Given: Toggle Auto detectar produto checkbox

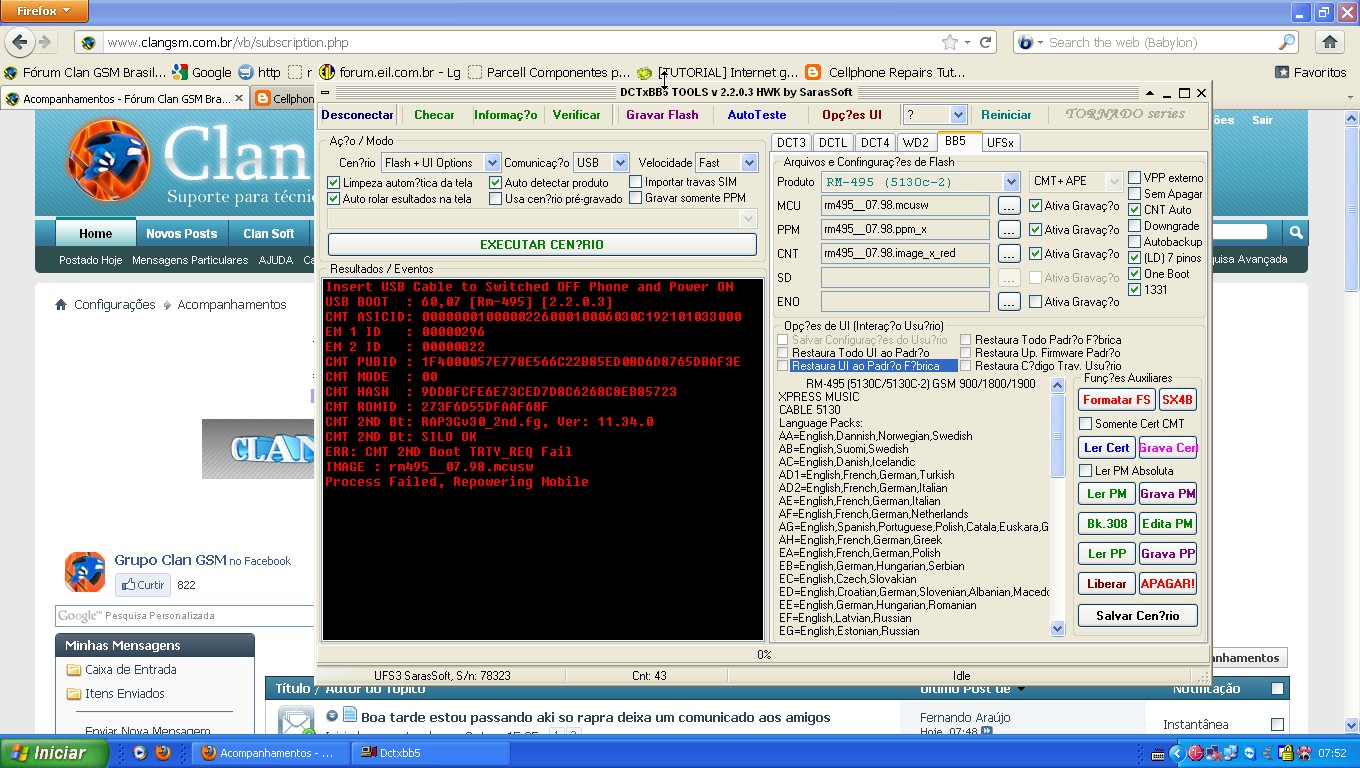Looking at the screenshot, I should point(496,183).
